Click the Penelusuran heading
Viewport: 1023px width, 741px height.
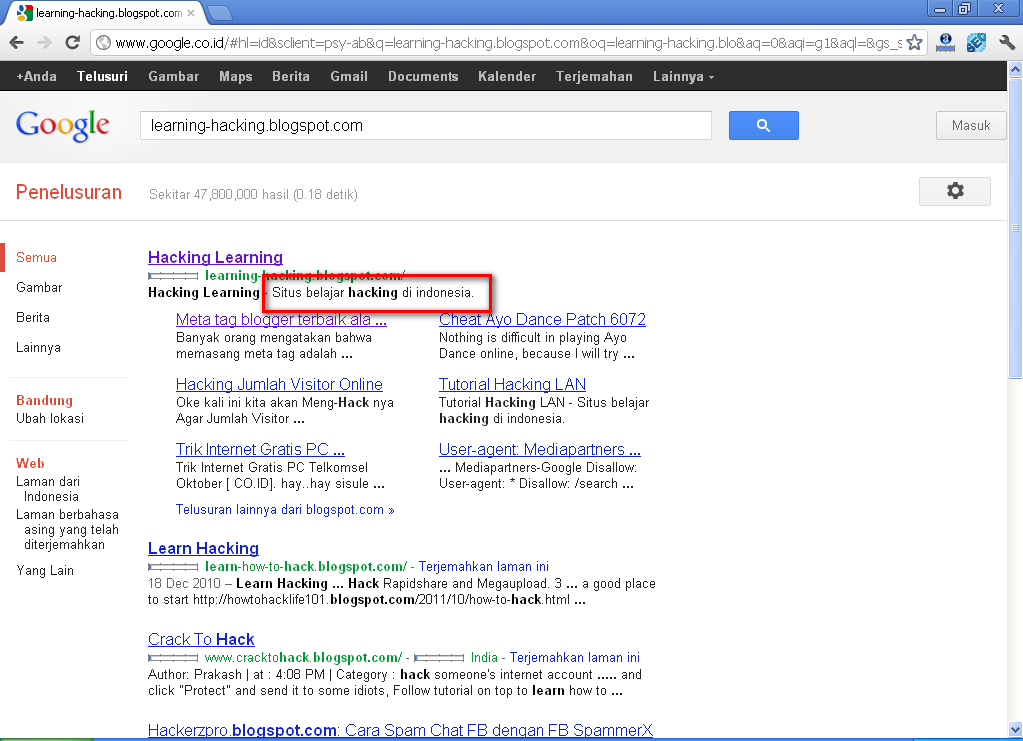point(69,192)
